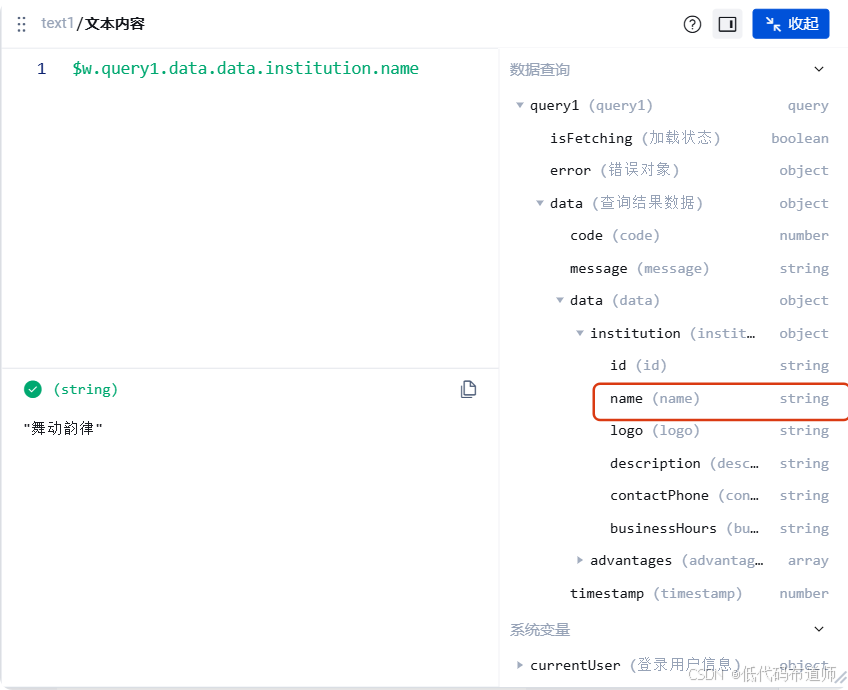Click the drag handle dots icon
This screenshot has height=690, width=848.
click(22, 24)
